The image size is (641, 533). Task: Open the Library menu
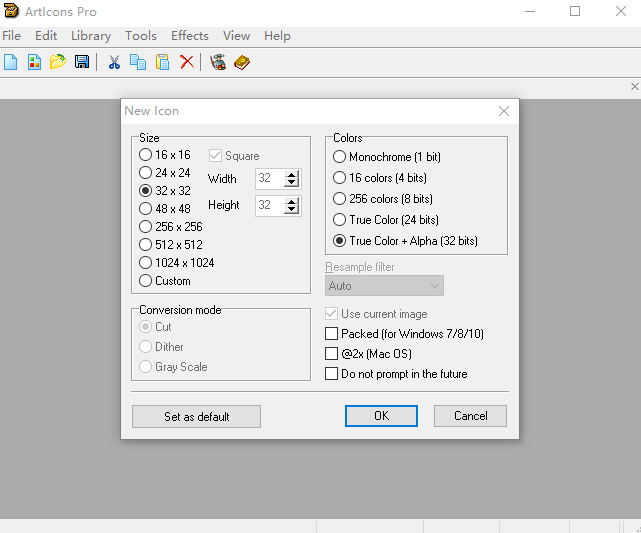(91, 36)
